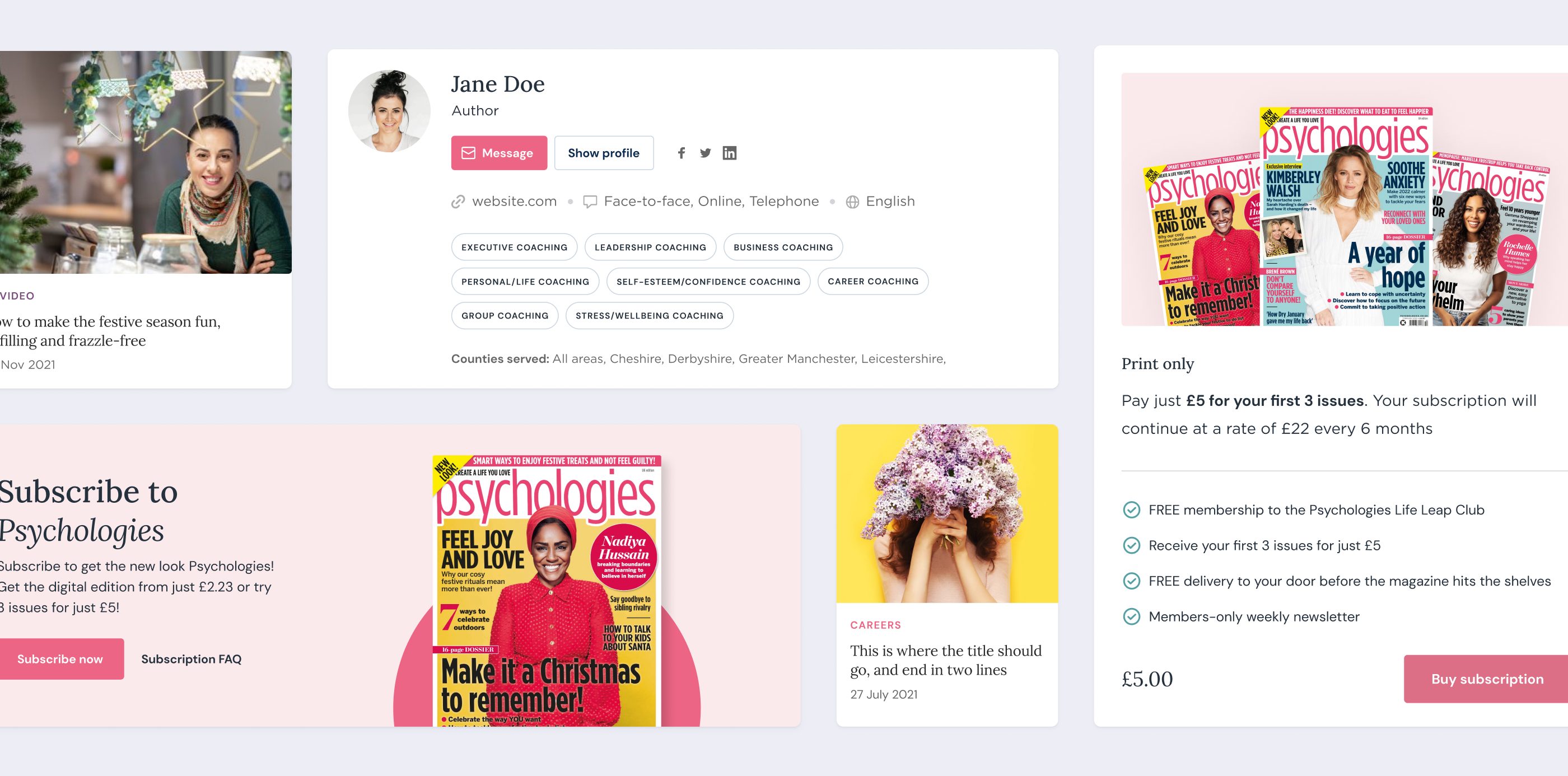Open the Subscription FAQ link

click(191, 659)
